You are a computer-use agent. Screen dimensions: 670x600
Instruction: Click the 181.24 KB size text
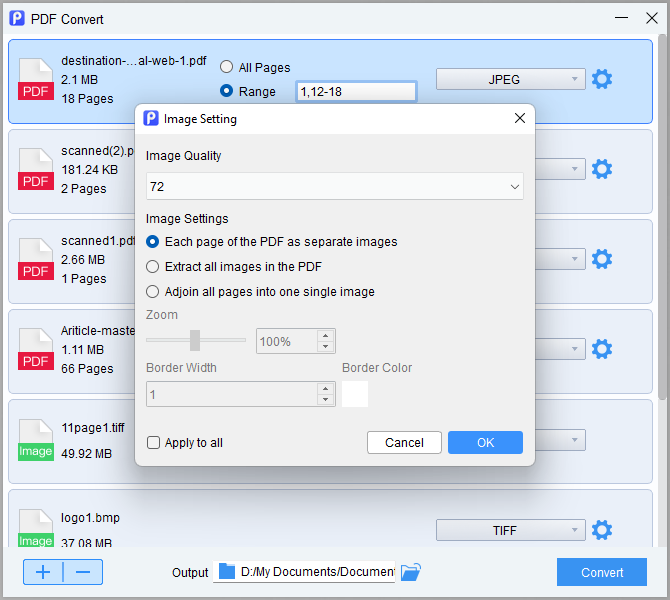89,170
